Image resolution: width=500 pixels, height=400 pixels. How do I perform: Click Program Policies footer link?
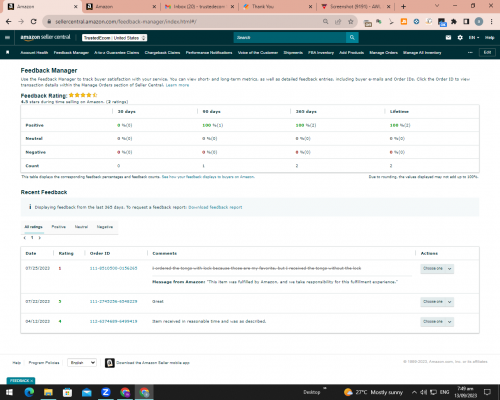(44, 363)
